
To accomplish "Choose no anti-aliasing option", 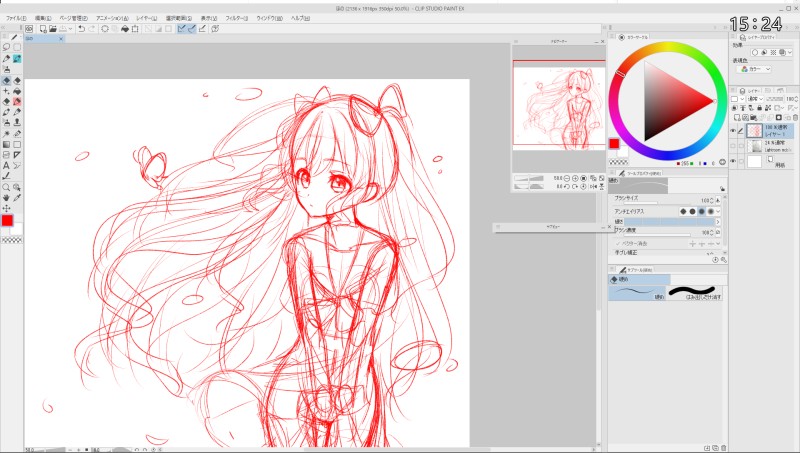I will 683,211.
